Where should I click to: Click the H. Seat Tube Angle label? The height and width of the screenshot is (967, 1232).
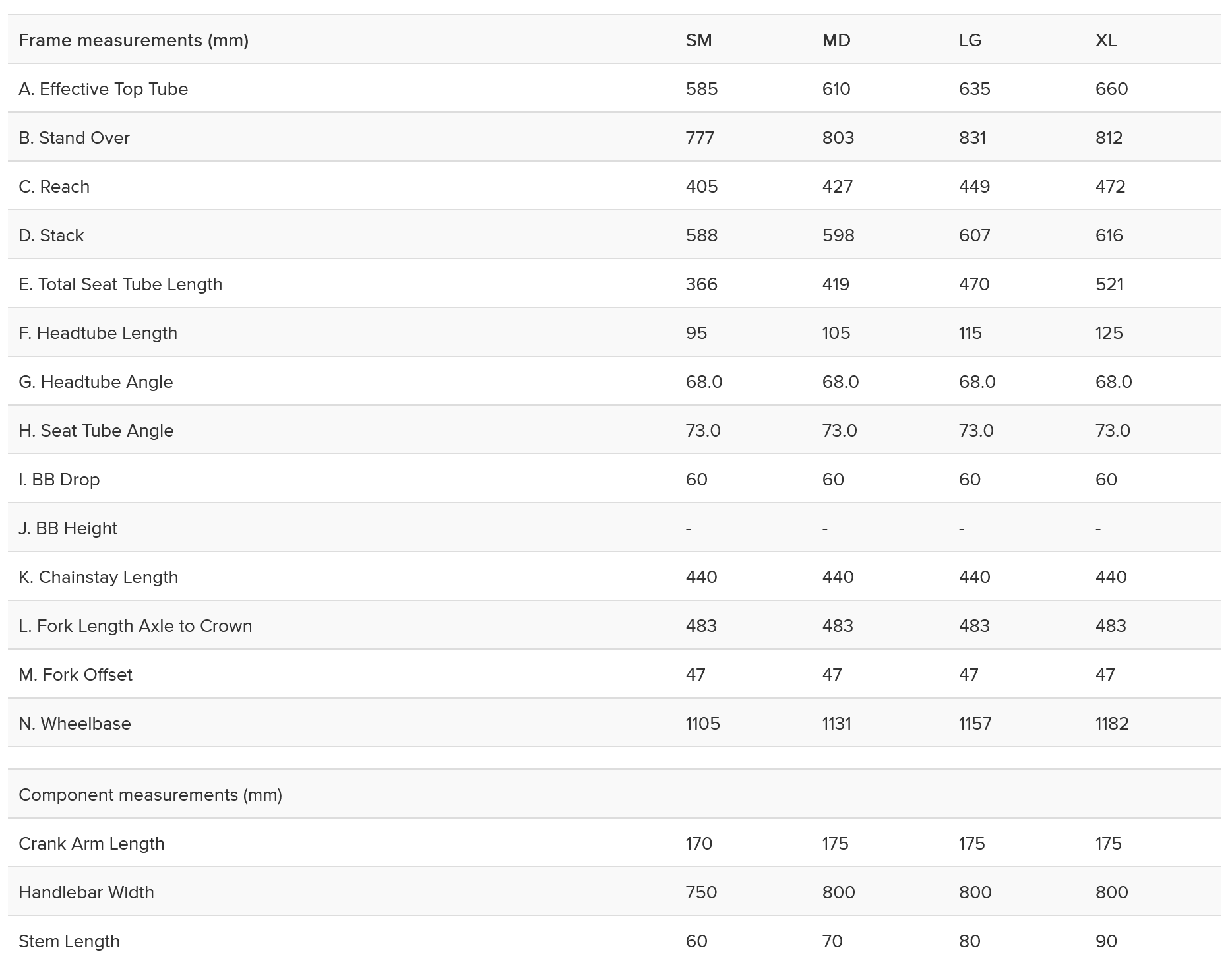coord(96,431)
